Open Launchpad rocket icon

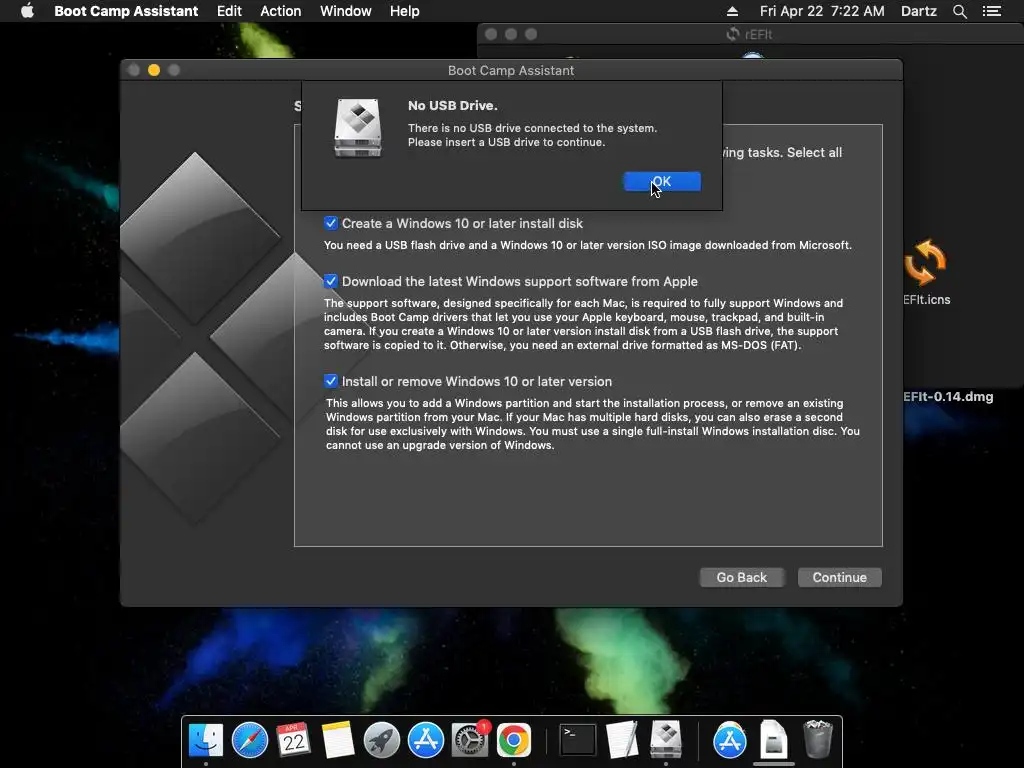tap(381, 741)
